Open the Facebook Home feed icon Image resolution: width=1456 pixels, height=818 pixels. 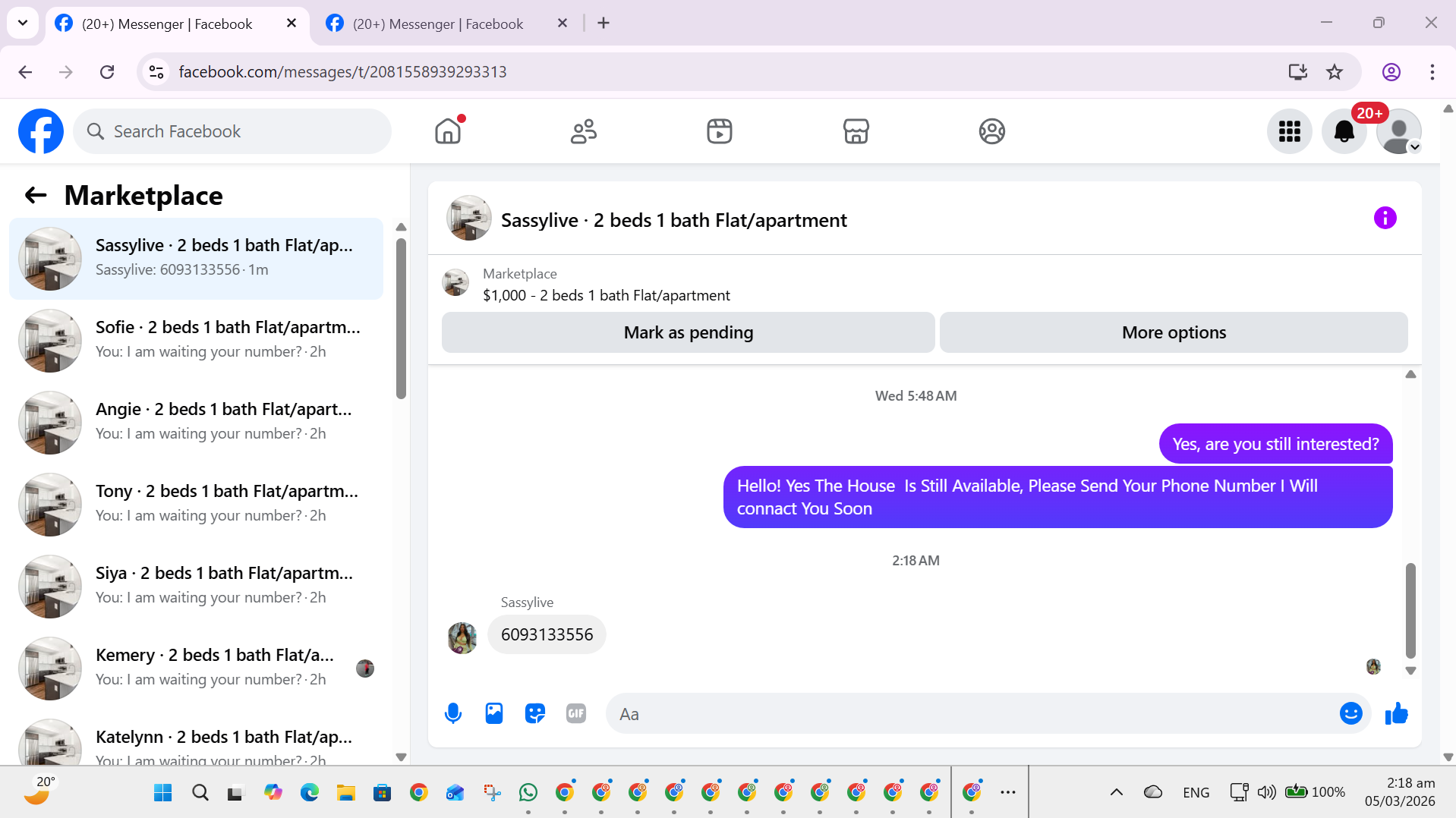[x=448, y=131]
